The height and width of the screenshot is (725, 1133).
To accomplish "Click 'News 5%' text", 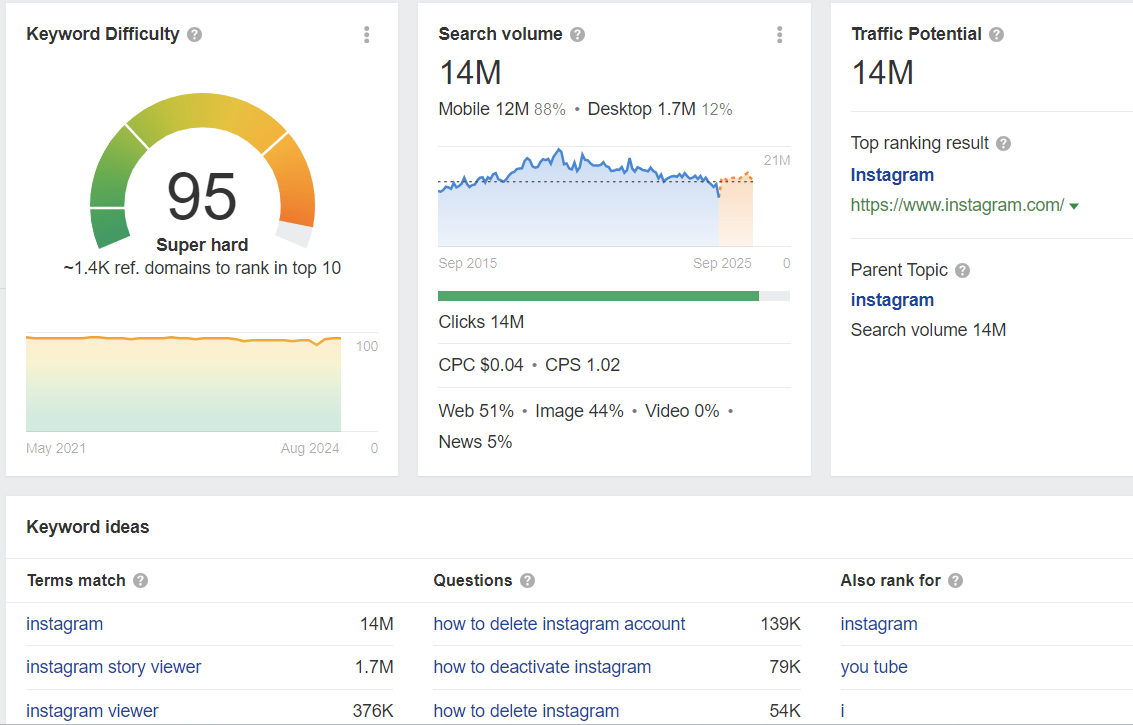I will click(475, 442).
